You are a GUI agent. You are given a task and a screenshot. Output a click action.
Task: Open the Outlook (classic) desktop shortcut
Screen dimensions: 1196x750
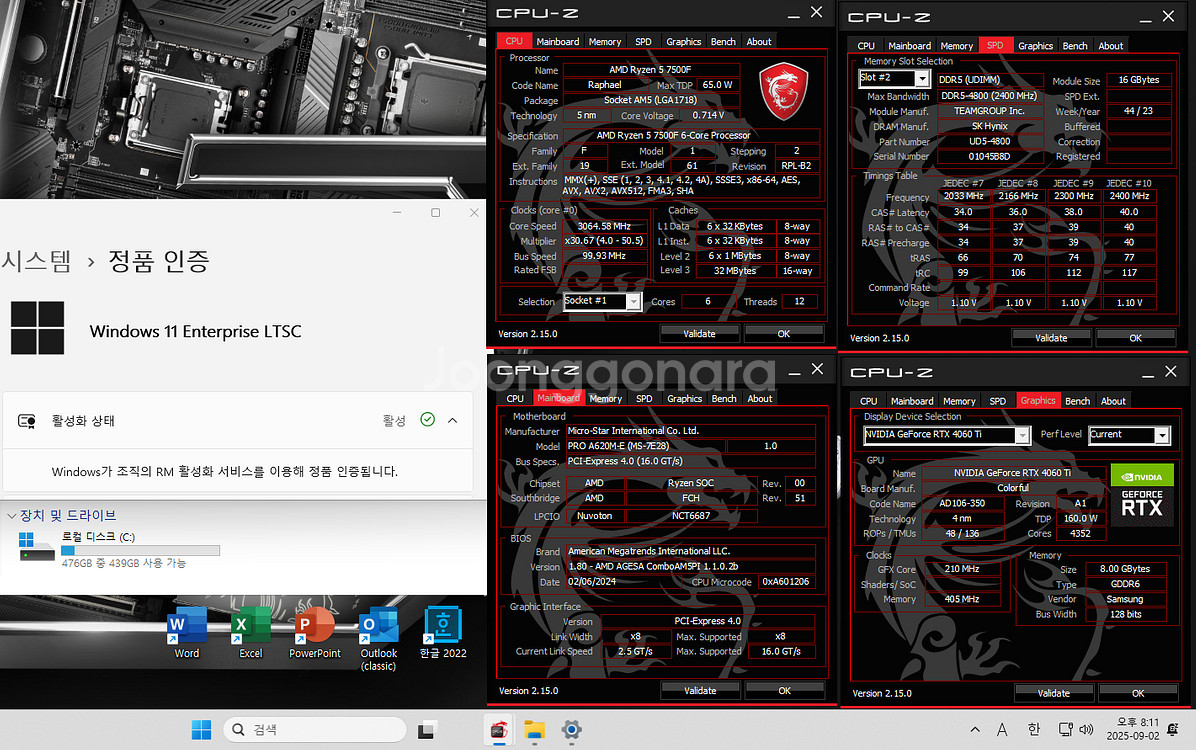pyautogui.click(x=378, y=638)
